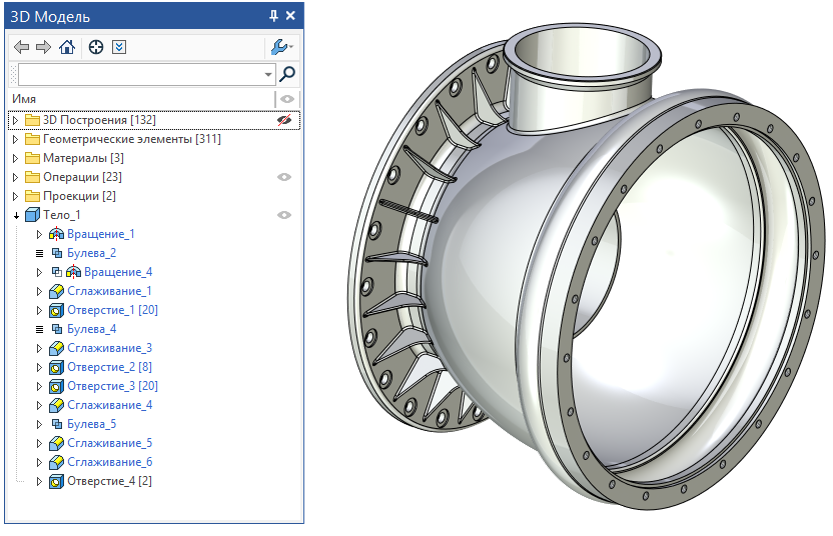Click the Вращение_4 rotation icon
Image resolution: width=833 pixels, height=536 pixels.
[73, 272]
